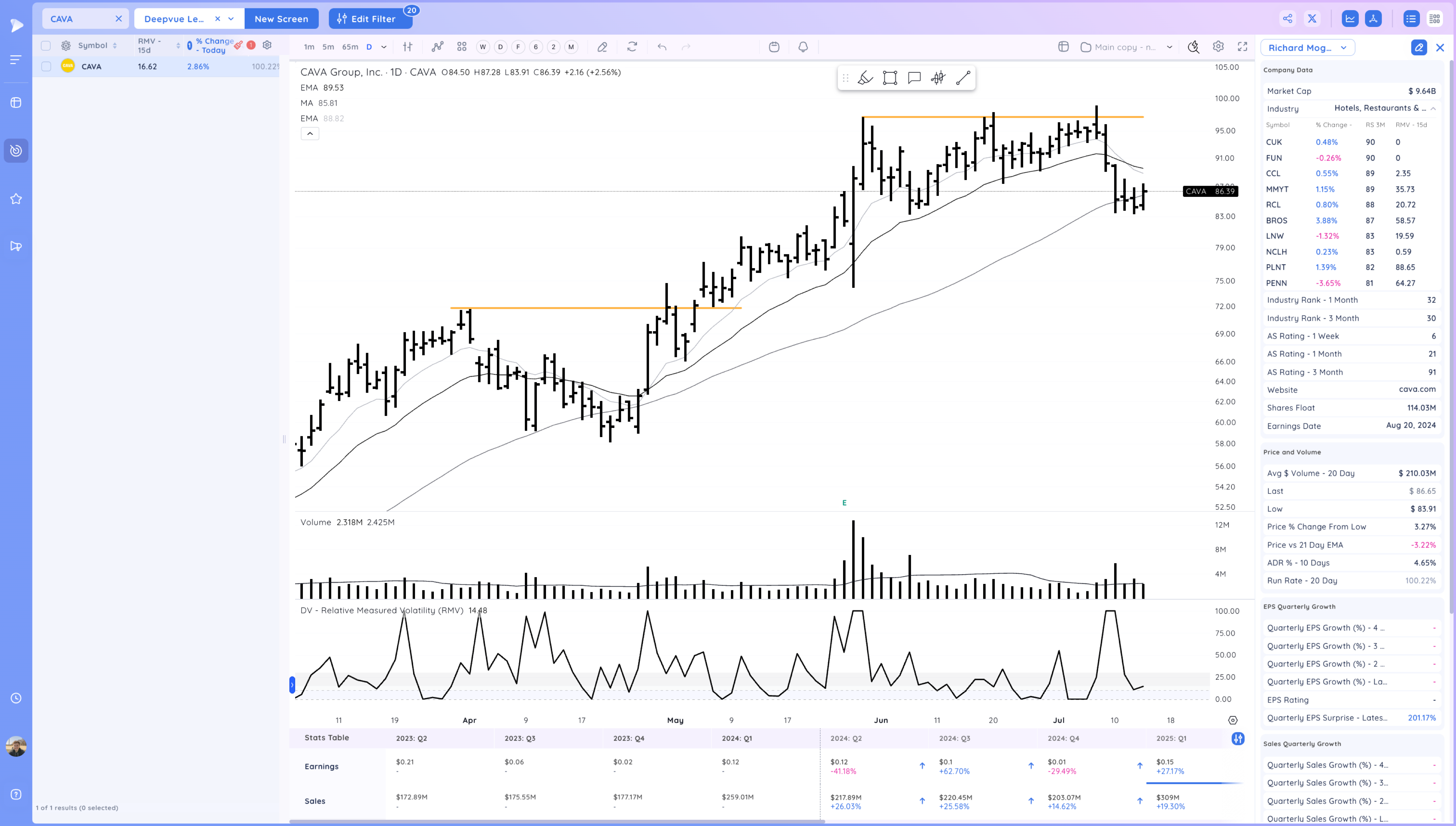Open the Richard Mog... panel dropdown

1307,48
